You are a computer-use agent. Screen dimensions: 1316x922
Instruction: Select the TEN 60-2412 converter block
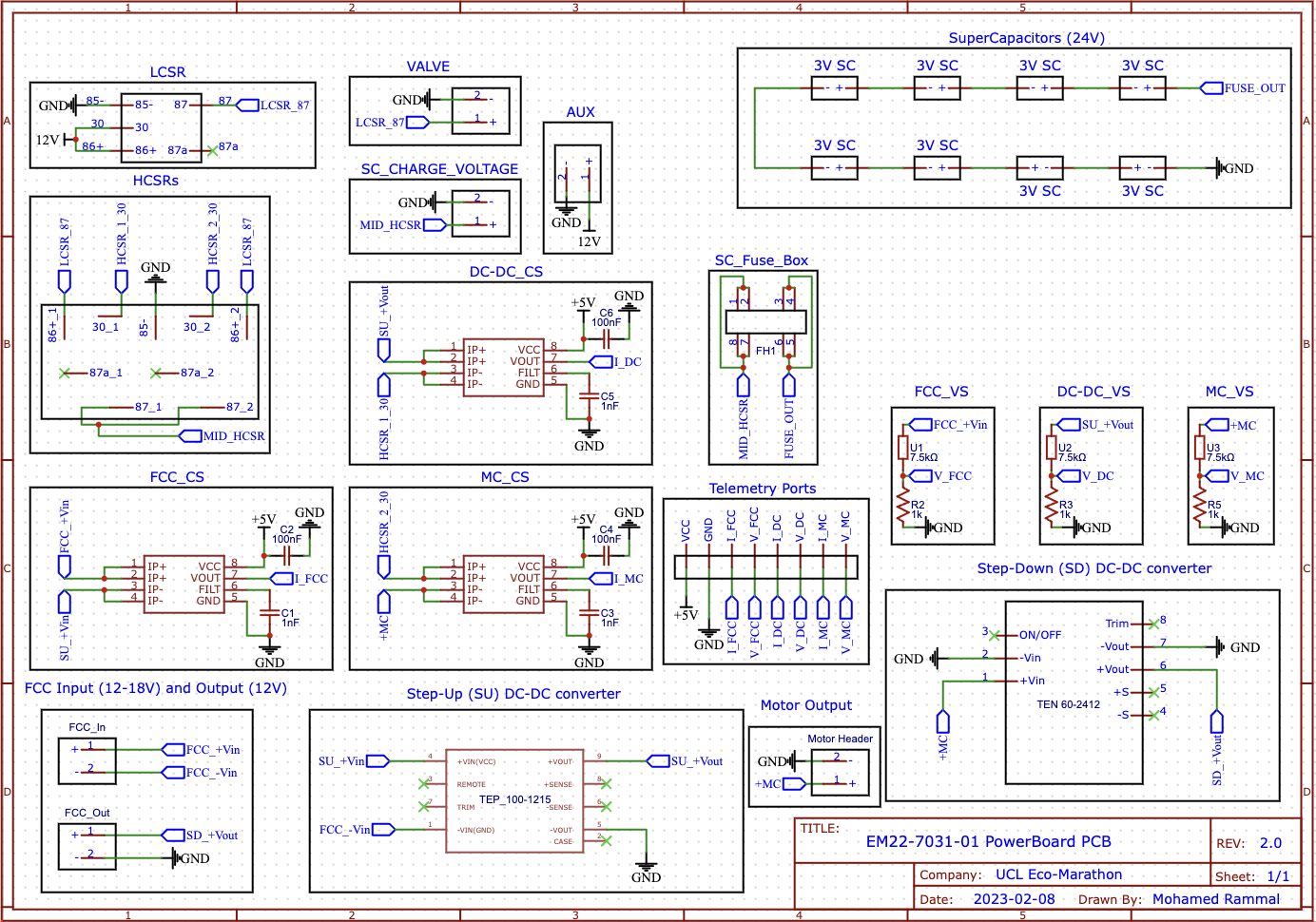(x=1074, y=692)
